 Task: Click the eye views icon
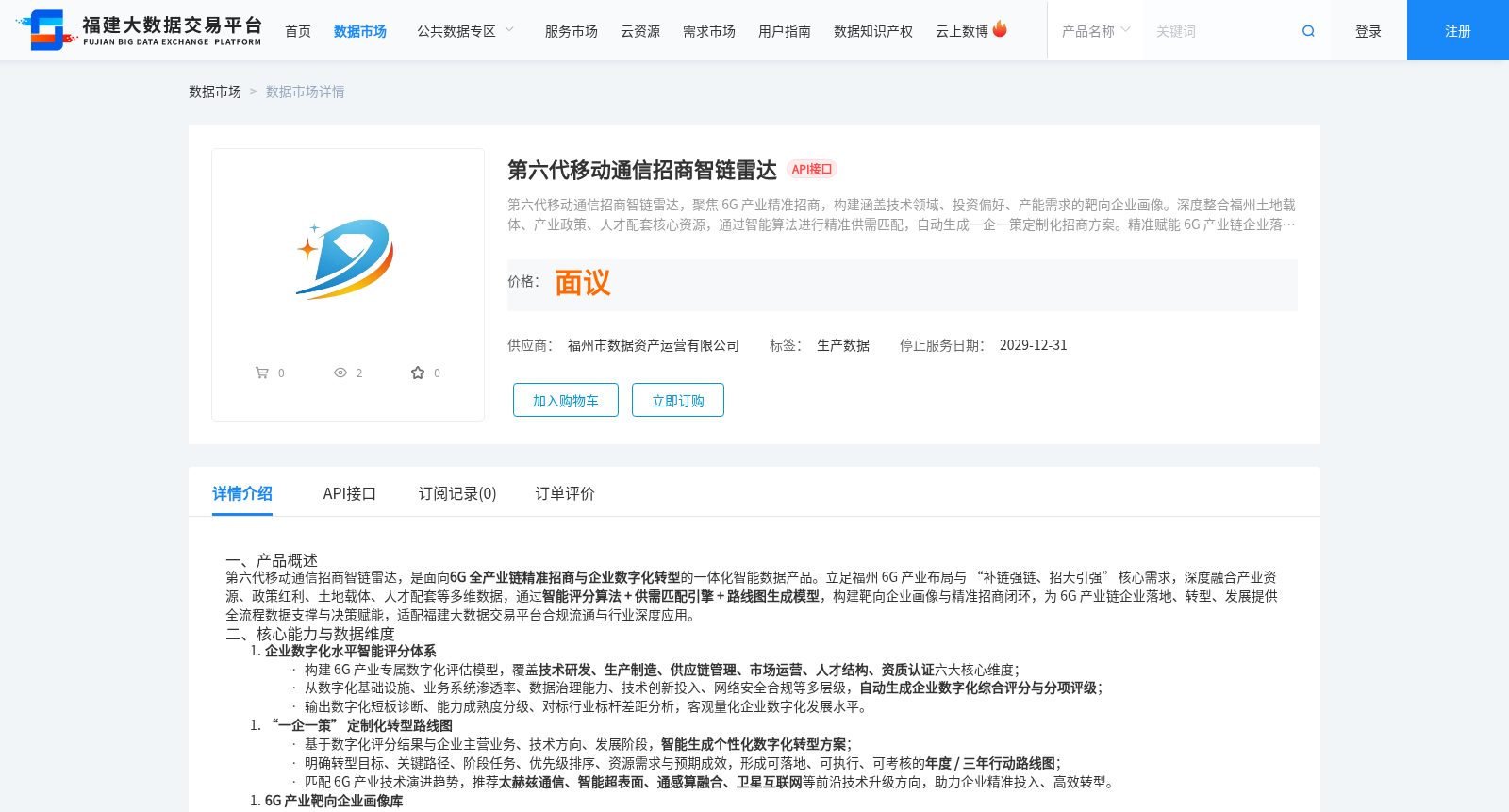340,373
